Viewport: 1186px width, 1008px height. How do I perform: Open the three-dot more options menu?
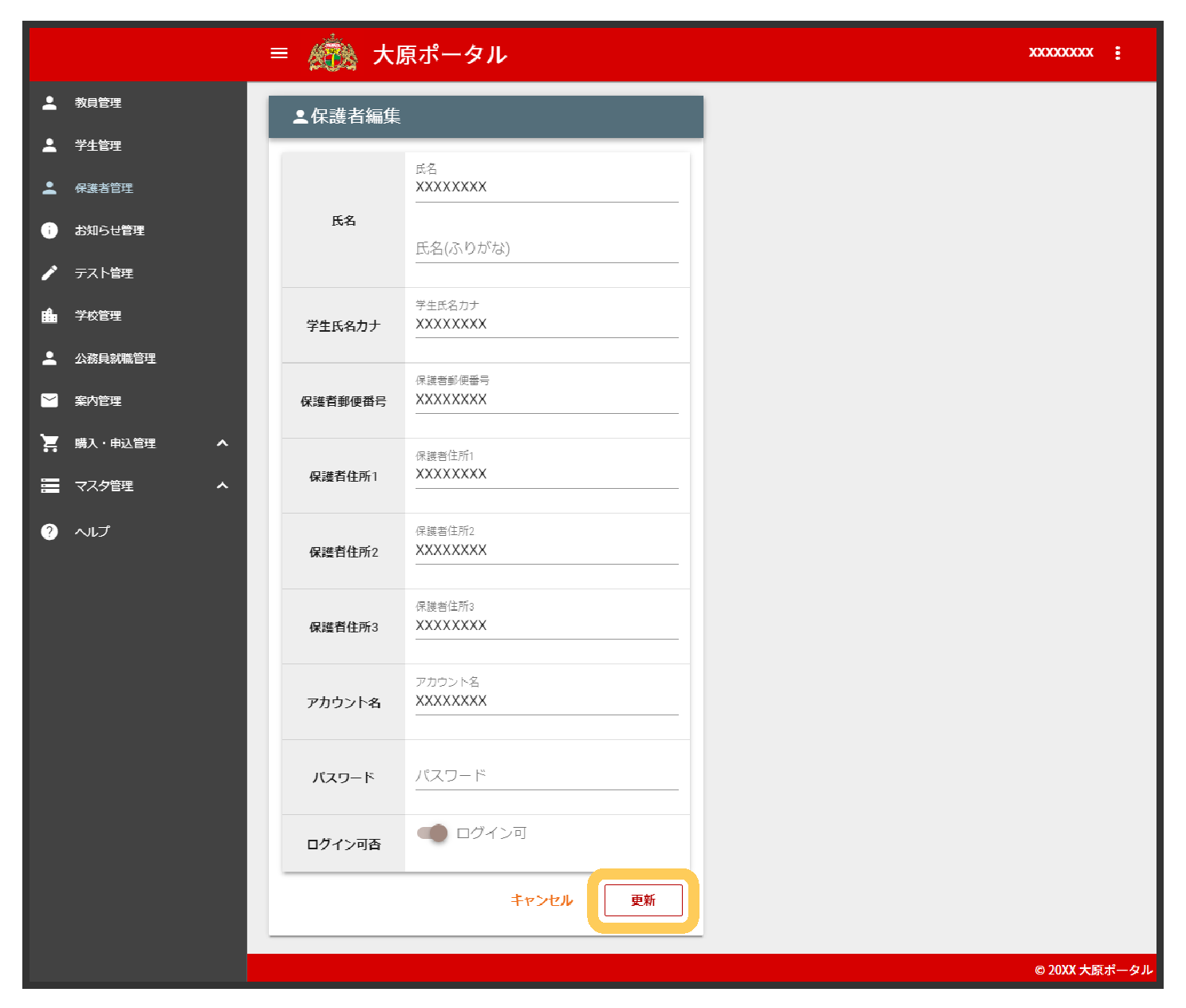pyautogui.click(x=1117, y=53)
